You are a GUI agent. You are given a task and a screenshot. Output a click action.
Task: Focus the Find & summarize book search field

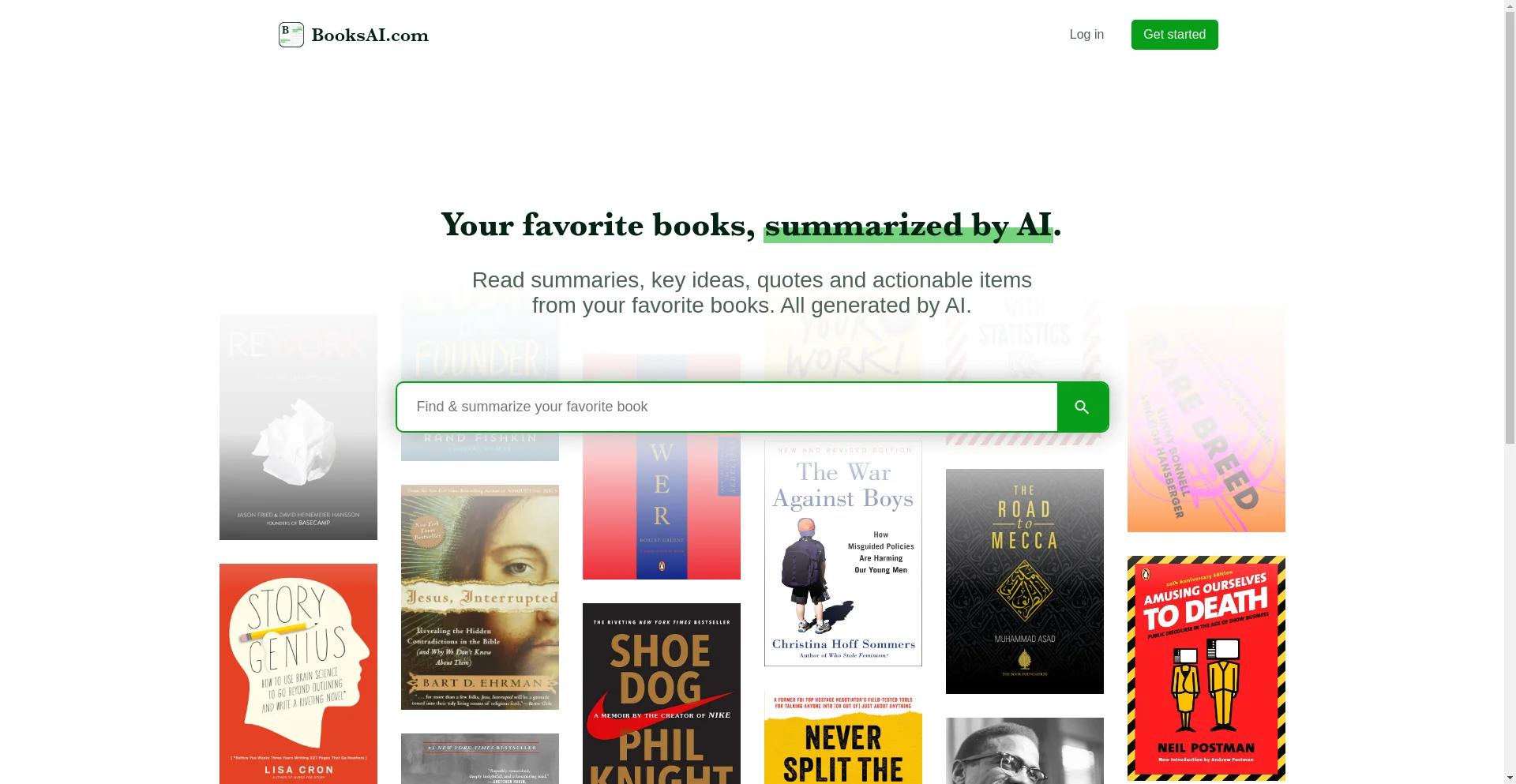[727, 407]
